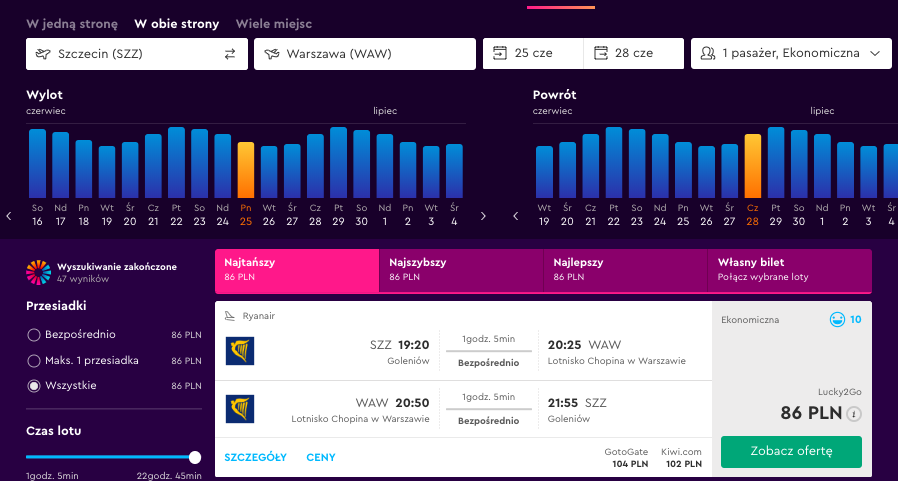Switch to the Najszybszy sorting tab
The image size is (898, 481).
pos(461,270)
